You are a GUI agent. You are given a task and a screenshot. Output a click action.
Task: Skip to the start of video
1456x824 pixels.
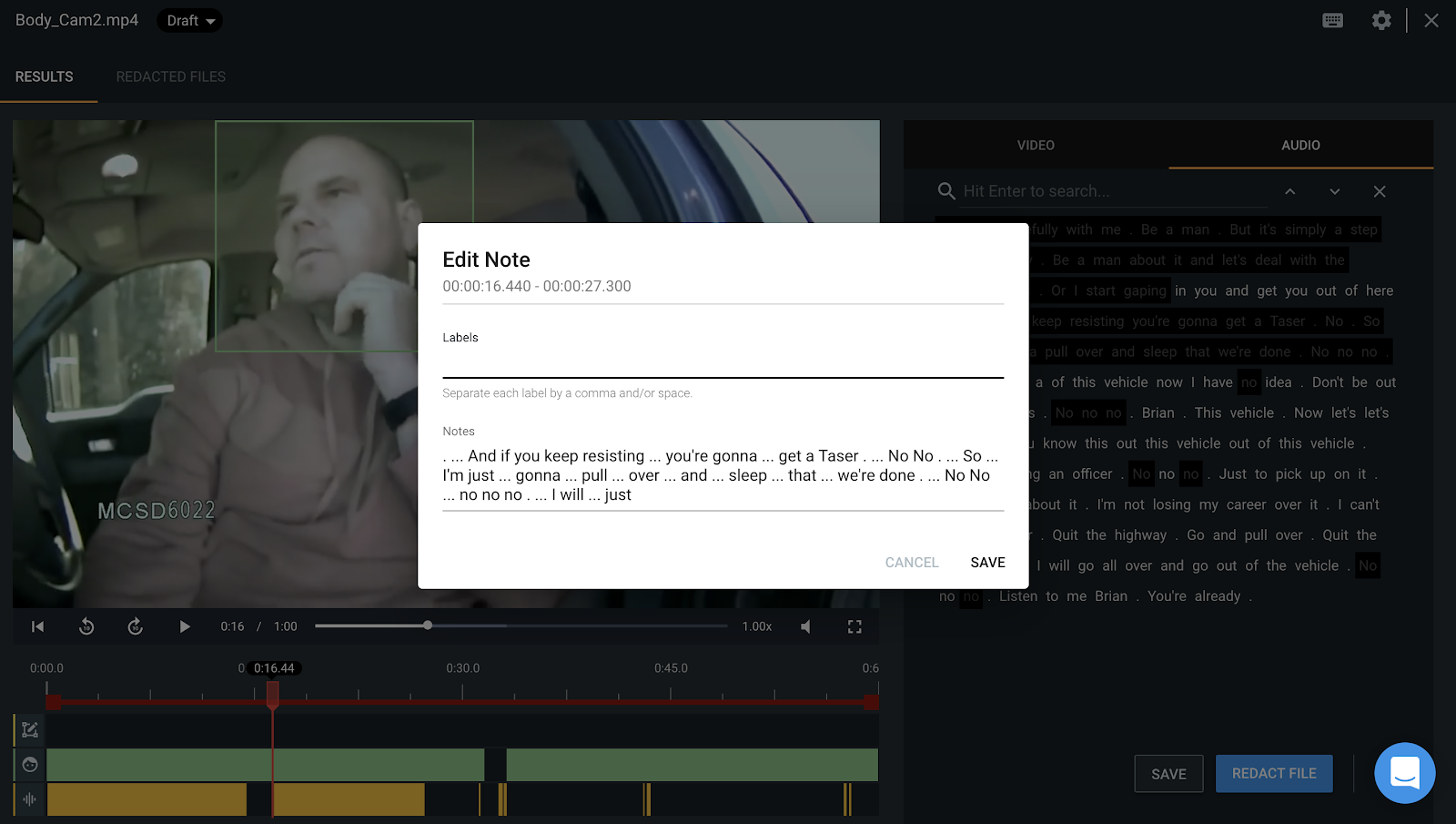click(37, 626)
